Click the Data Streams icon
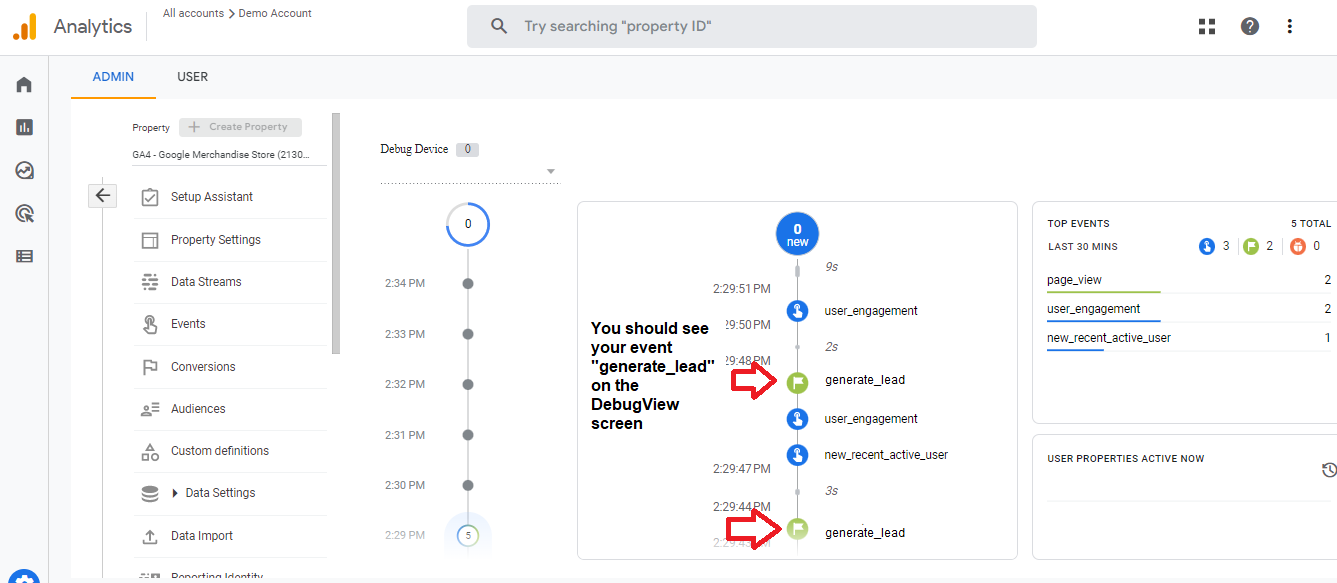The image size is (1337, 583). [150, 282]
